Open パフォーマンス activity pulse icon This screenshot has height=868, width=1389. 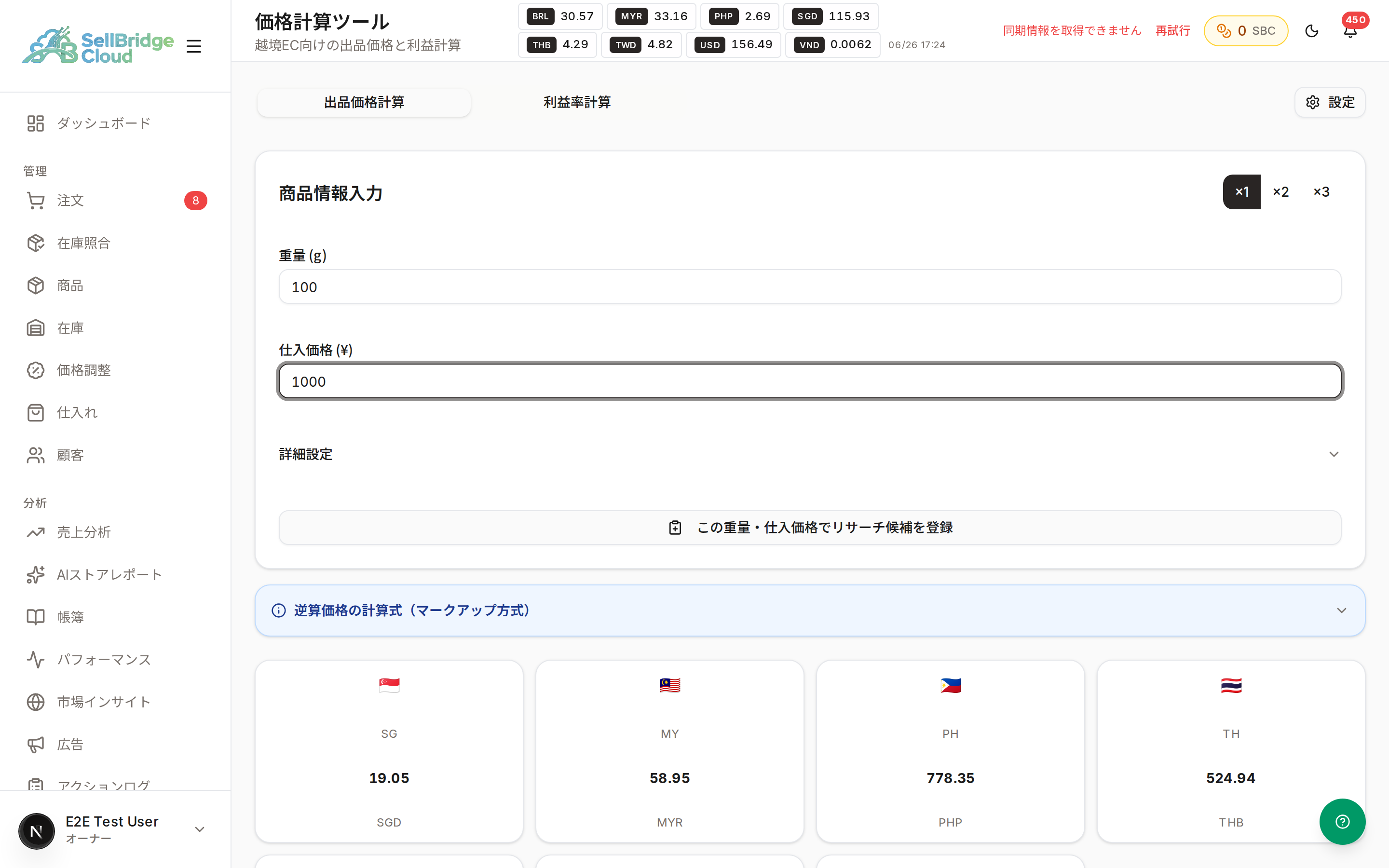(x=36, y=660)
